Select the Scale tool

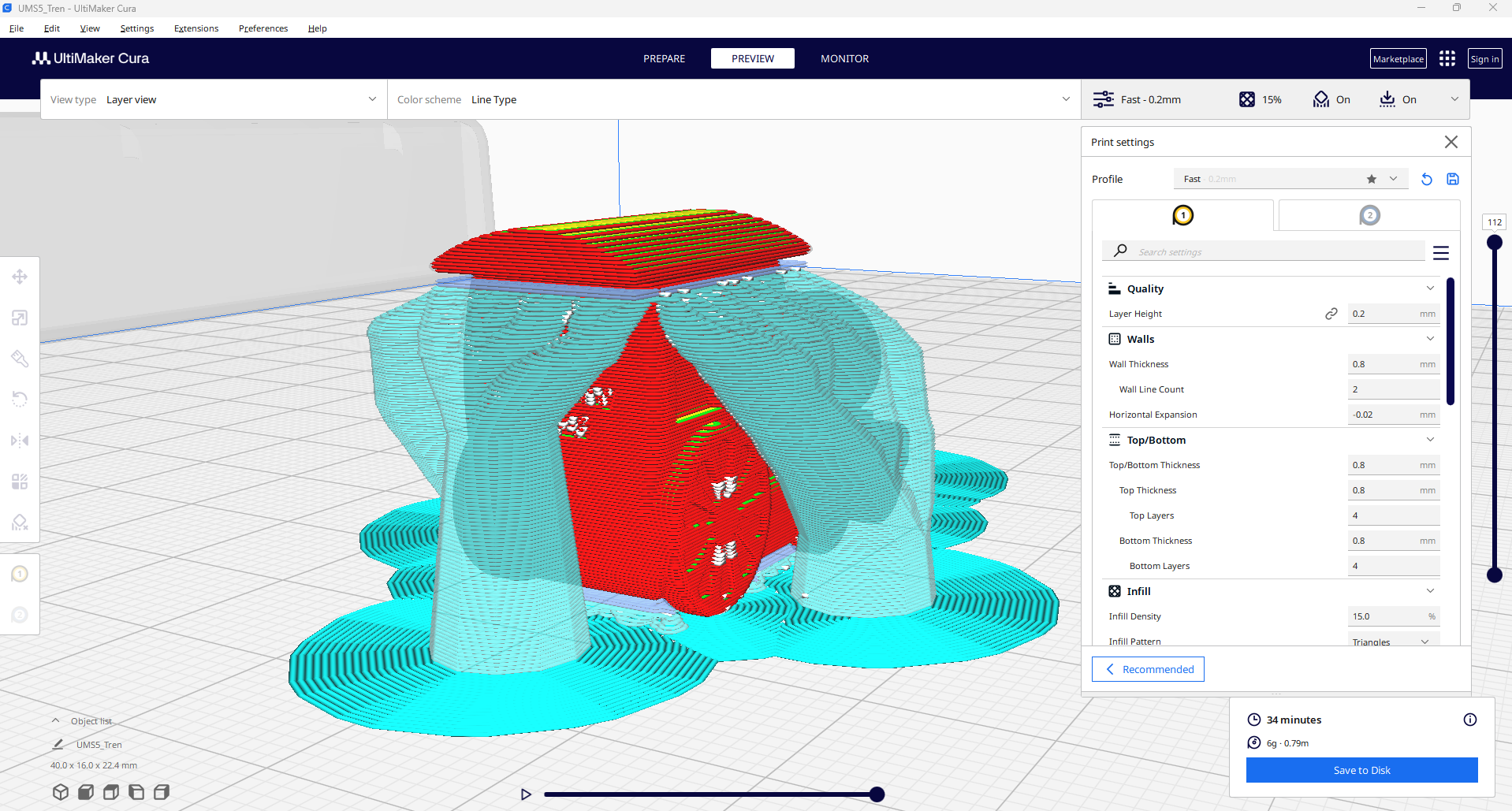tap(20, 318)
